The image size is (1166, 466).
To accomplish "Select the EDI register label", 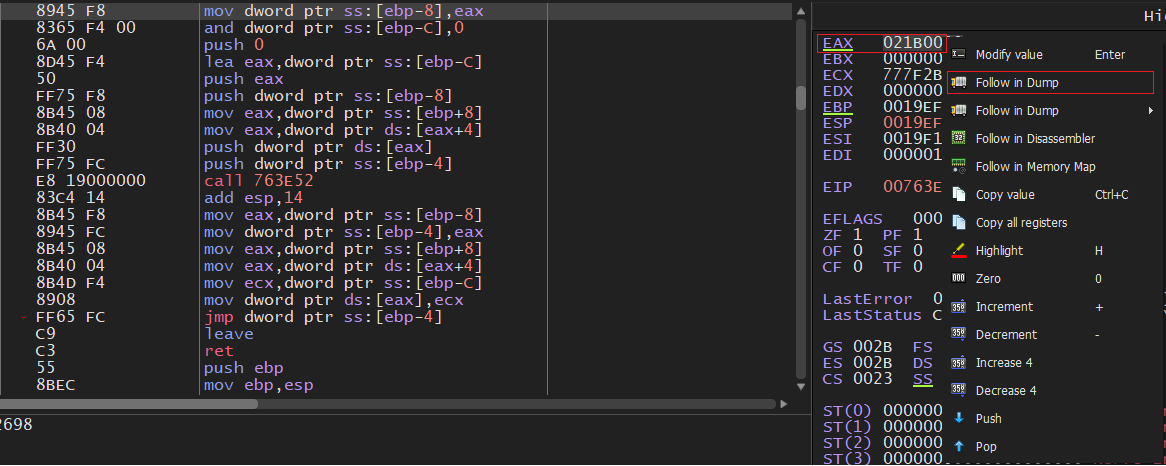I will 837,155.
